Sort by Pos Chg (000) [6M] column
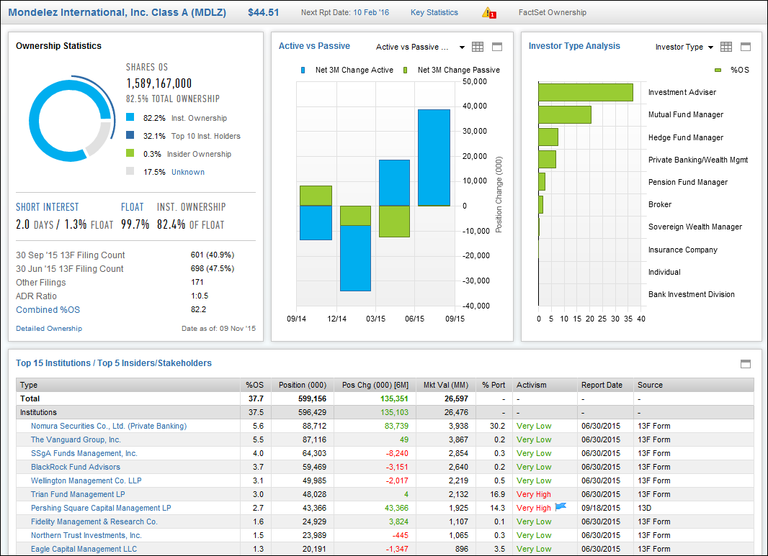The height and width of the screenshot is (556, 768). [x=375, y=385]
